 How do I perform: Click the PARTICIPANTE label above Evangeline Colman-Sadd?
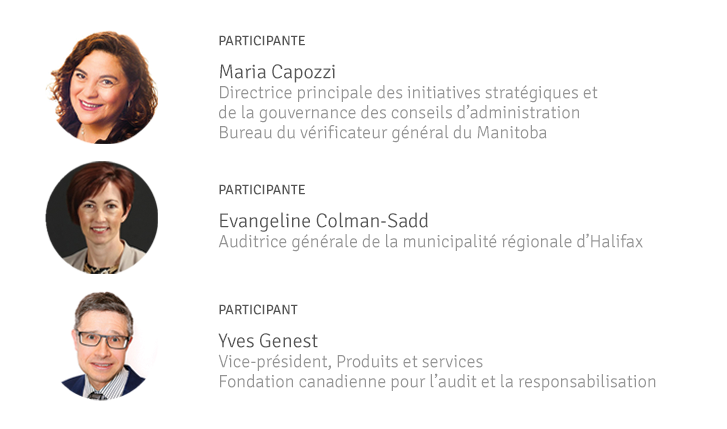262,190
